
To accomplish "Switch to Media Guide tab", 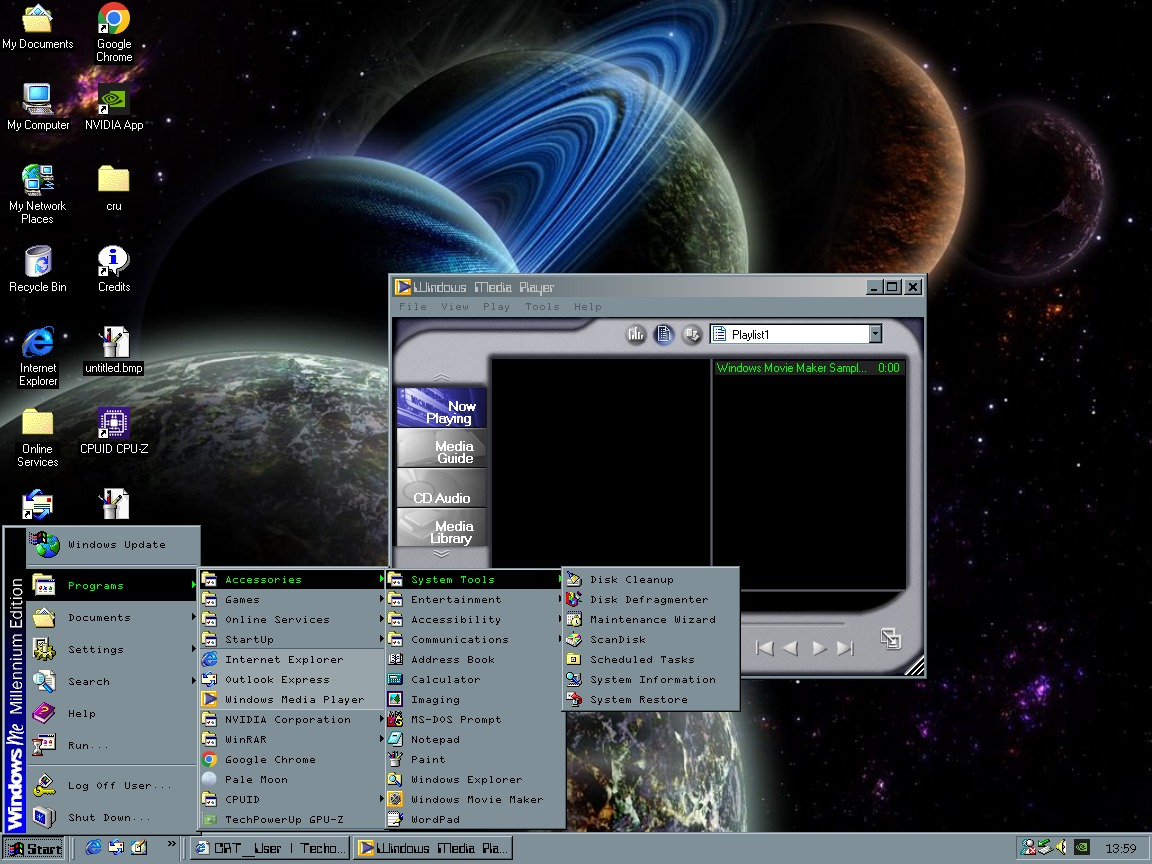I will [442, 448].
